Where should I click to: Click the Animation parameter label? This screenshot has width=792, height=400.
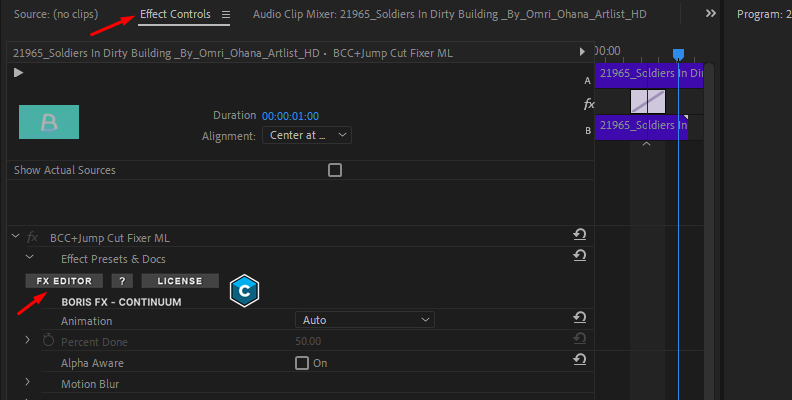[x=86, y=321]
